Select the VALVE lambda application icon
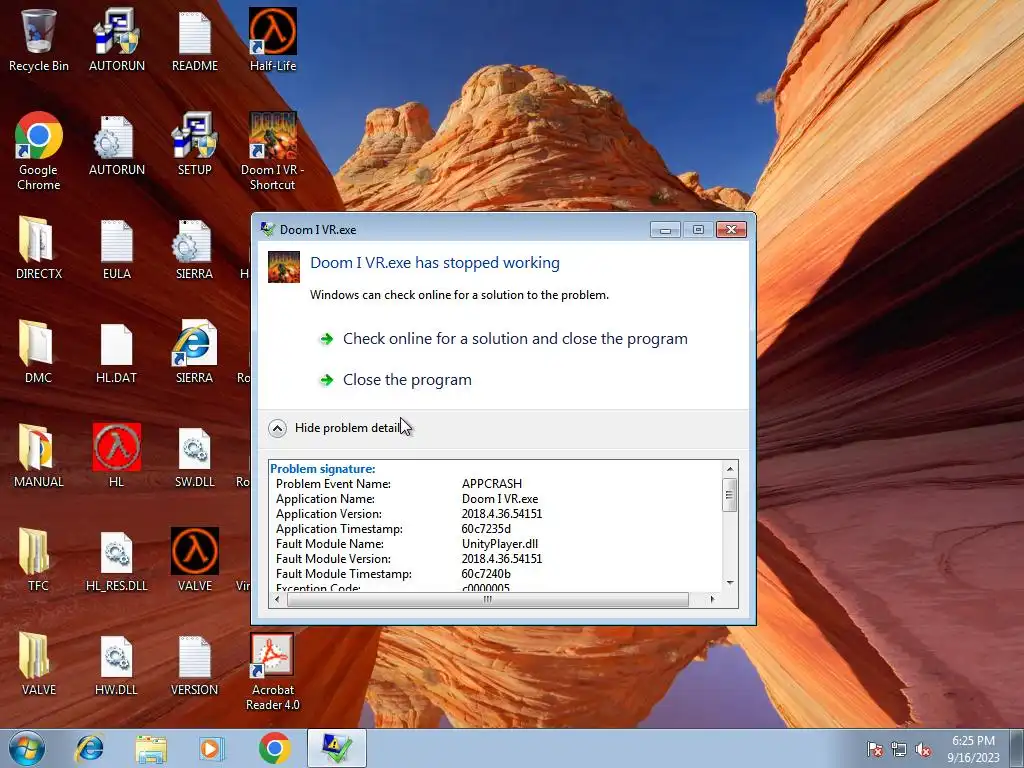This screenshot has height=768, width=1024. tap(195, 560)
